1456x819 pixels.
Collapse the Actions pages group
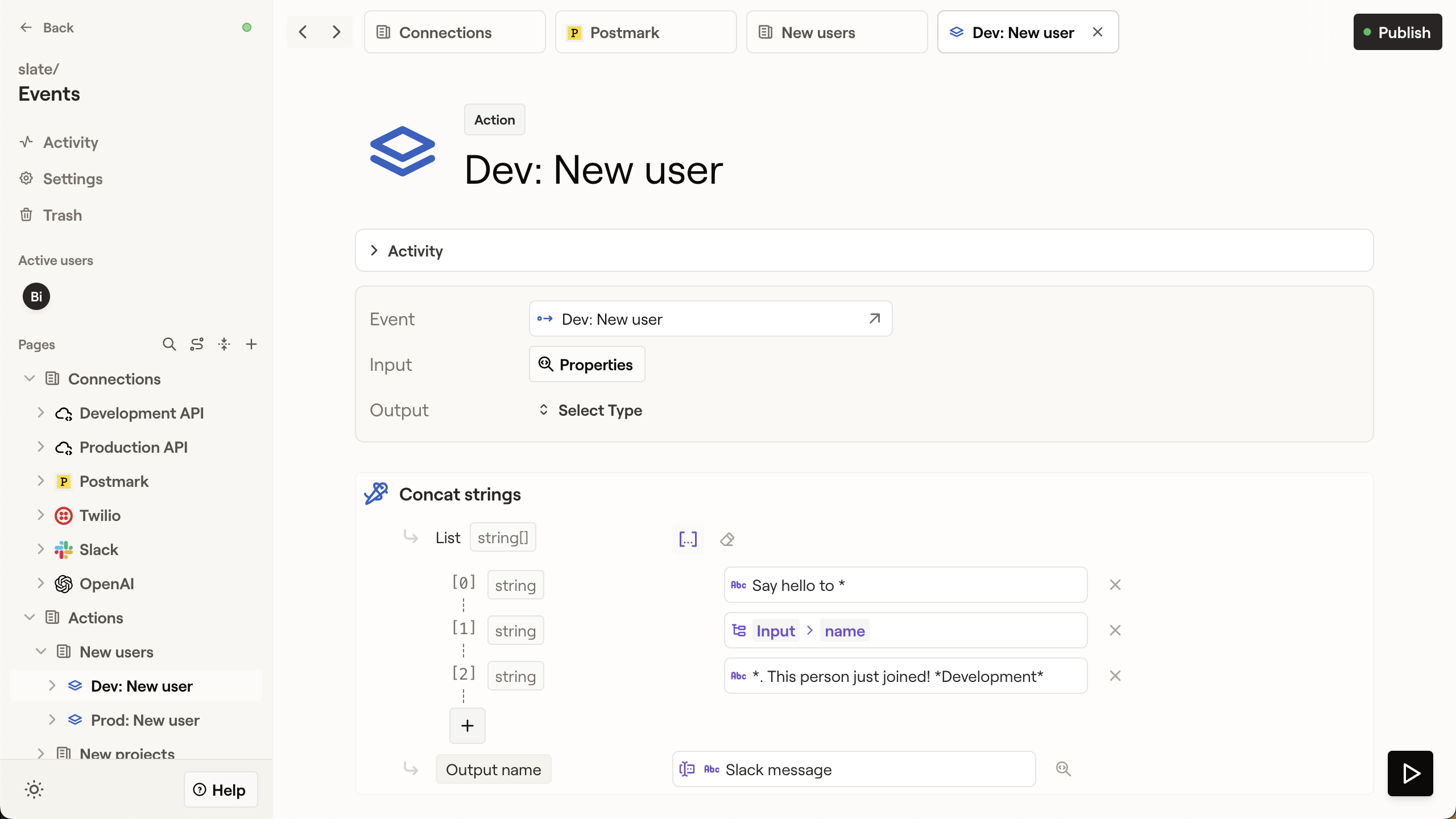click(x=30, y=618)
